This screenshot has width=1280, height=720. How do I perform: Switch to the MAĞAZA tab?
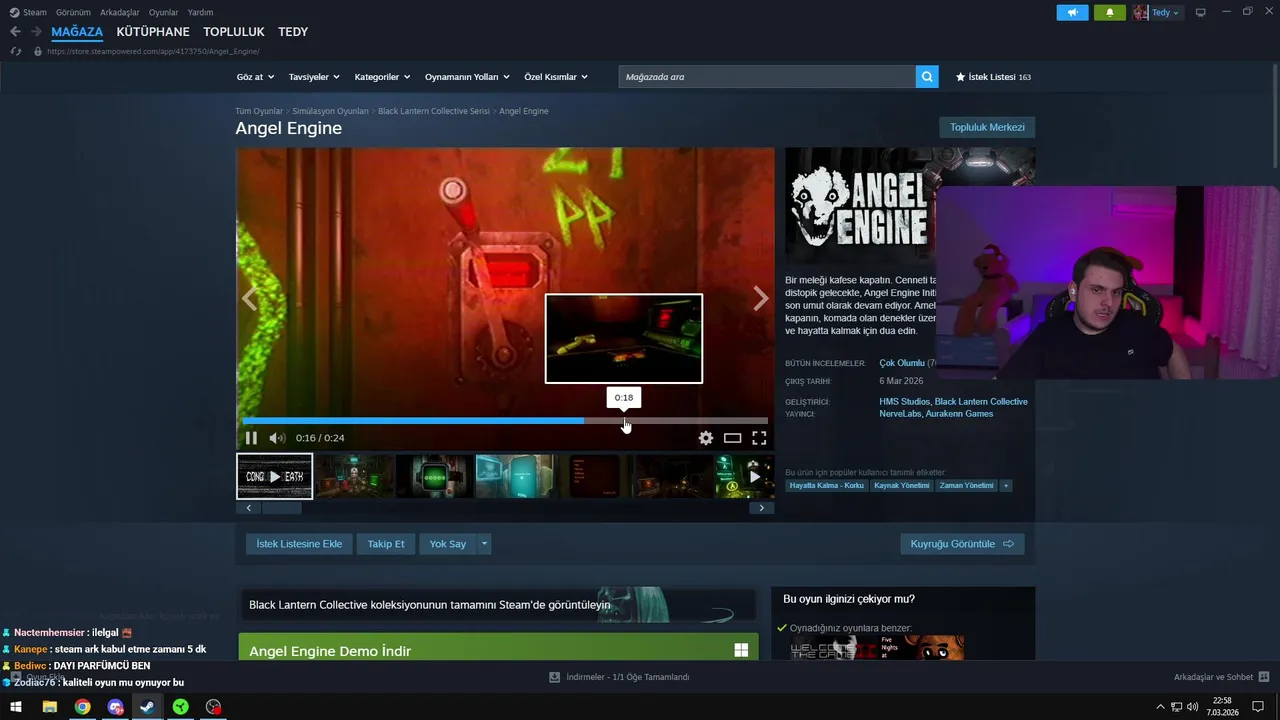coord(77,32)
